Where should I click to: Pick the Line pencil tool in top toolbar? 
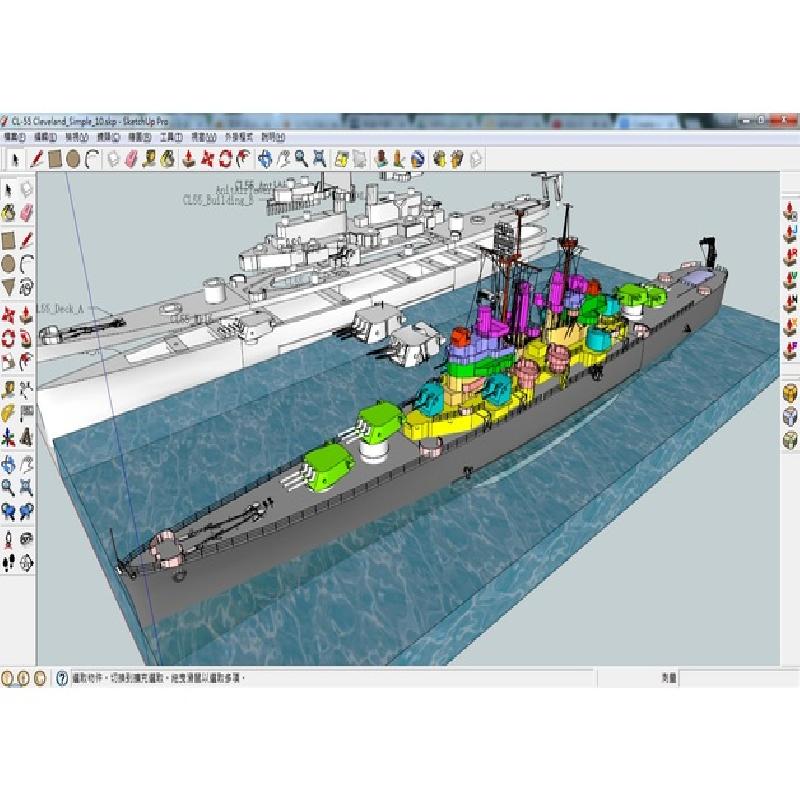pos(37,158)
